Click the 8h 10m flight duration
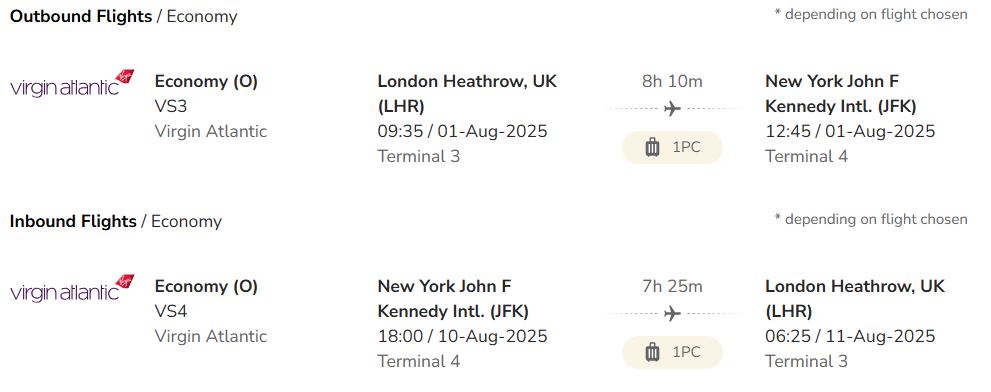Viewport: 991px width, 392px height. [x=672, y=81]
